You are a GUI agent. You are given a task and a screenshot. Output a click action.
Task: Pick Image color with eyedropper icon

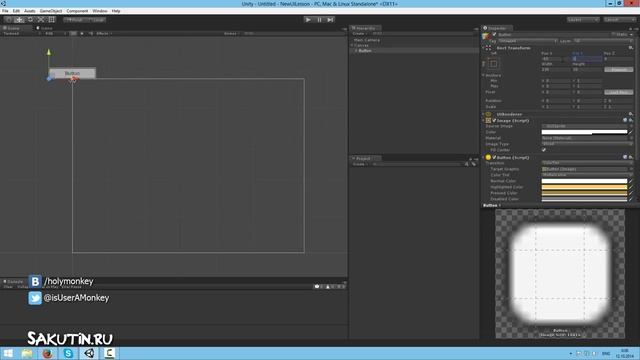631,132
